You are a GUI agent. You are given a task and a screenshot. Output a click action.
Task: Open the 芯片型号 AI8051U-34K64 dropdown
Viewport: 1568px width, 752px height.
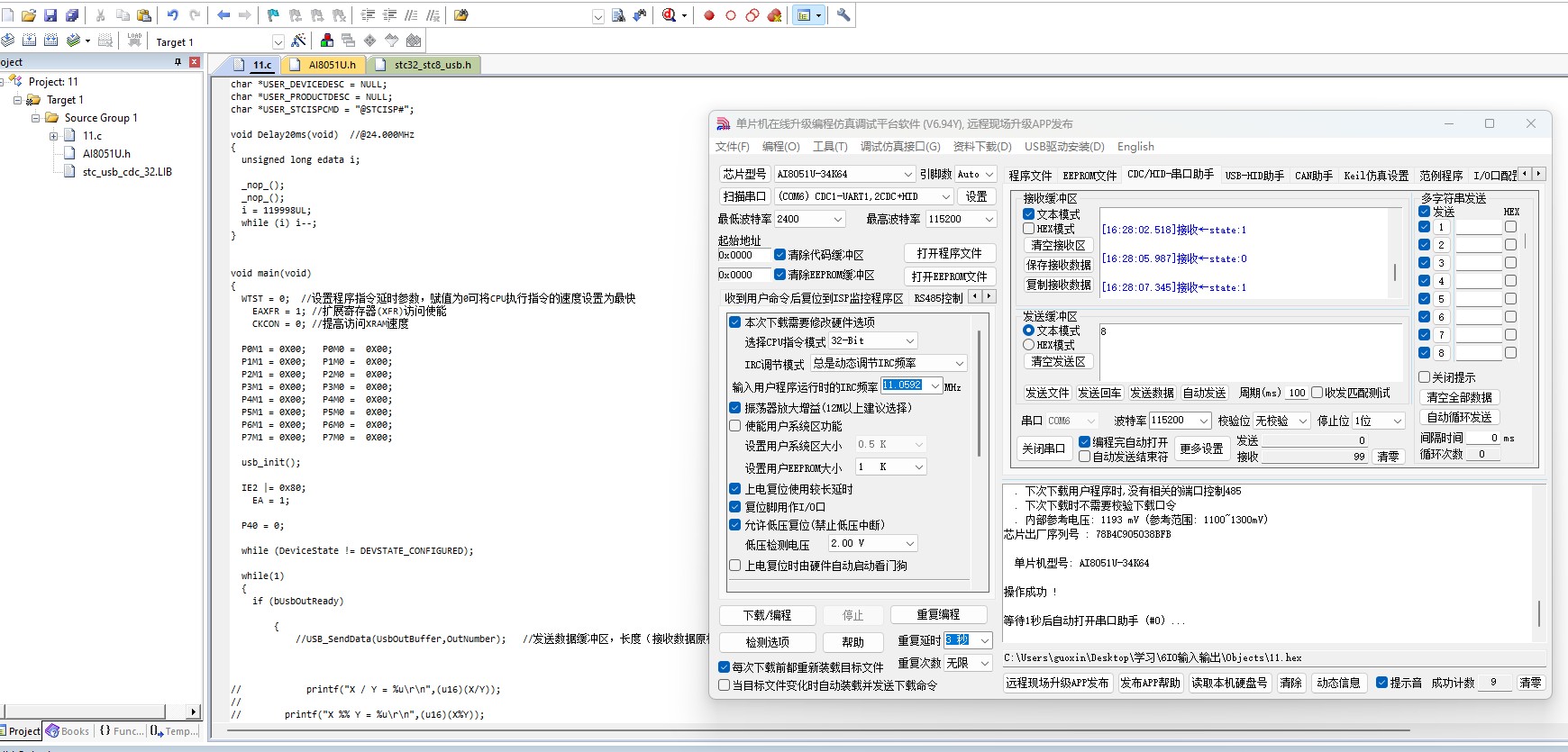907,174
